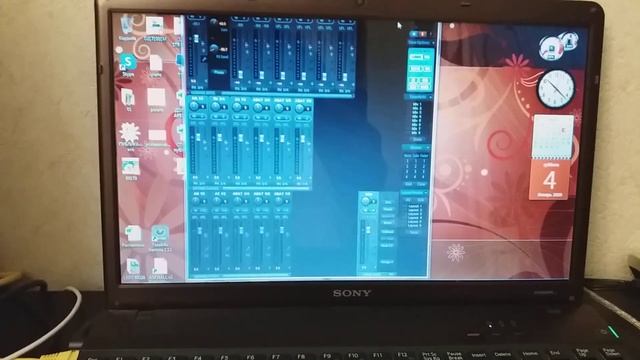
Task: Click the Main channel fader handle
Action: tap(369, 229)
